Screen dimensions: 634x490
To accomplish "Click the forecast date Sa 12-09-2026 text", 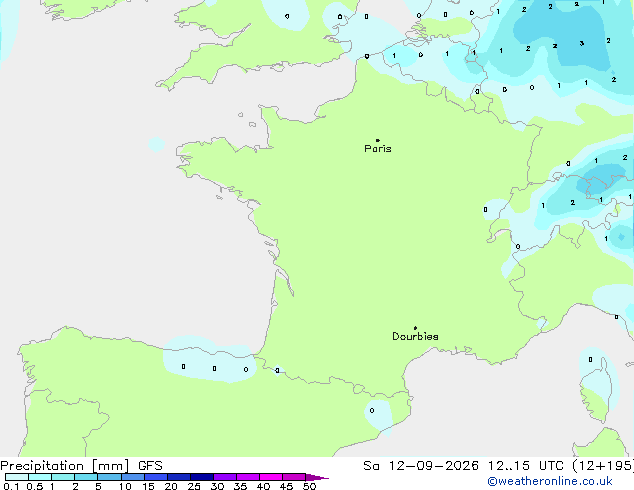I will point(421,466).
